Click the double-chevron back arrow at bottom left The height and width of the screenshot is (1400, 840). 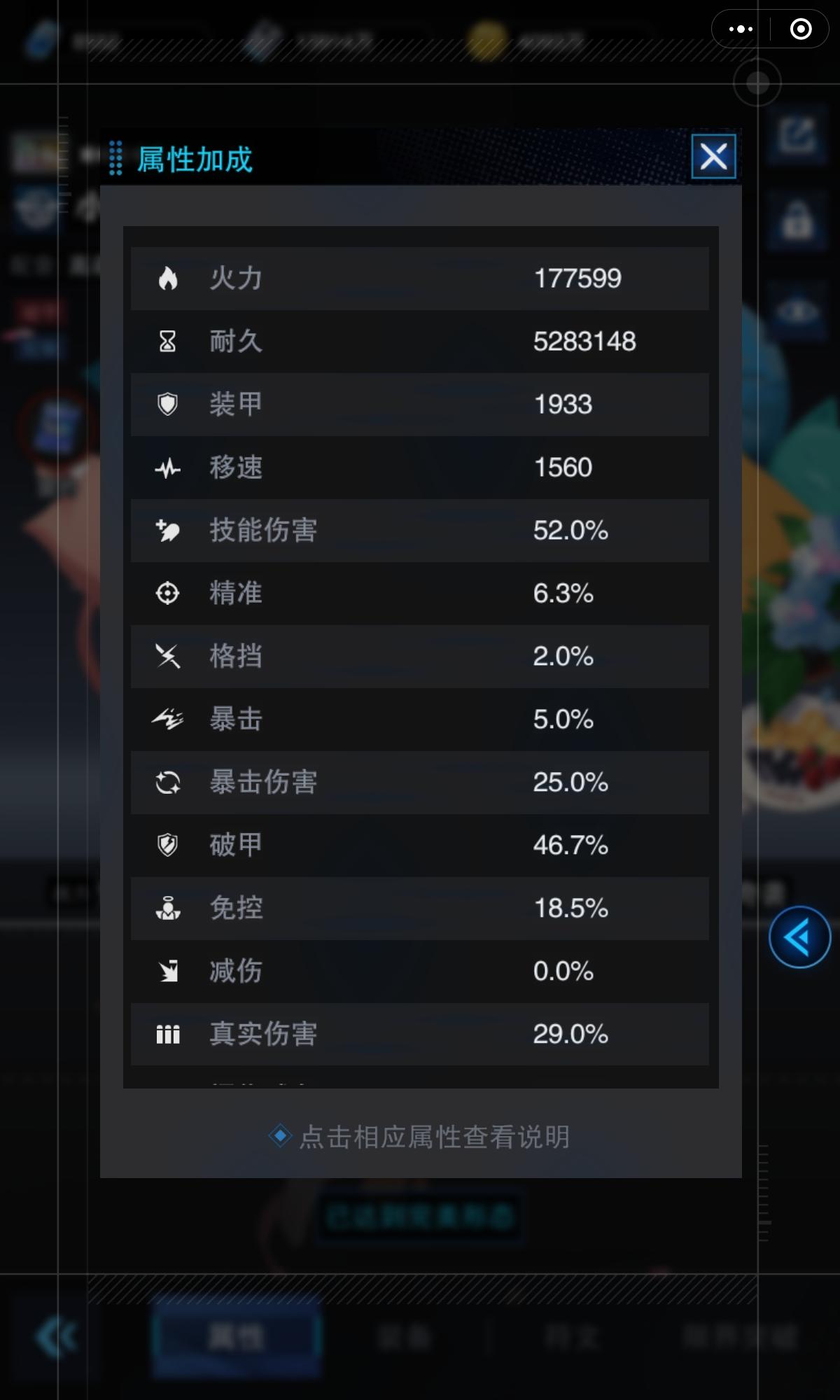(x=56, y=1337)
